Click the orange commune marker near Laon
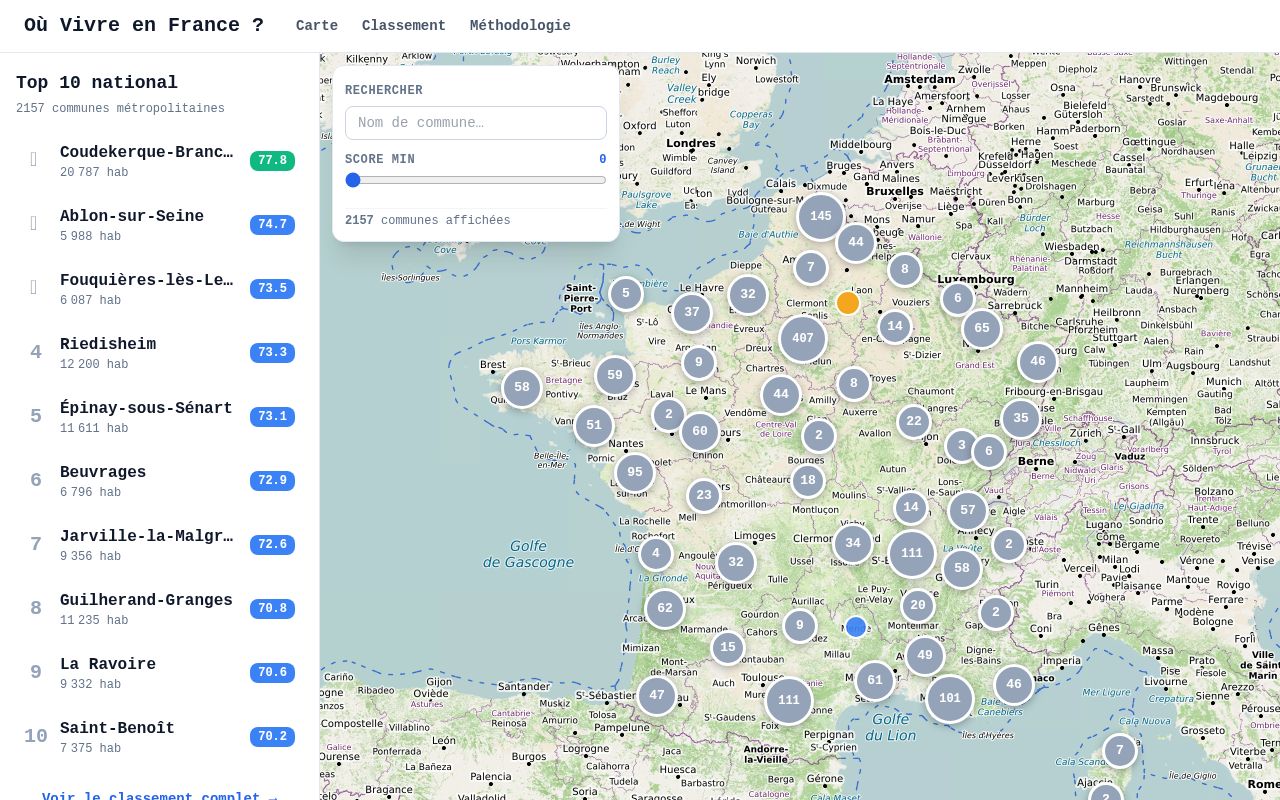This screenshot has height=800, width=1280. coord(848,303)
